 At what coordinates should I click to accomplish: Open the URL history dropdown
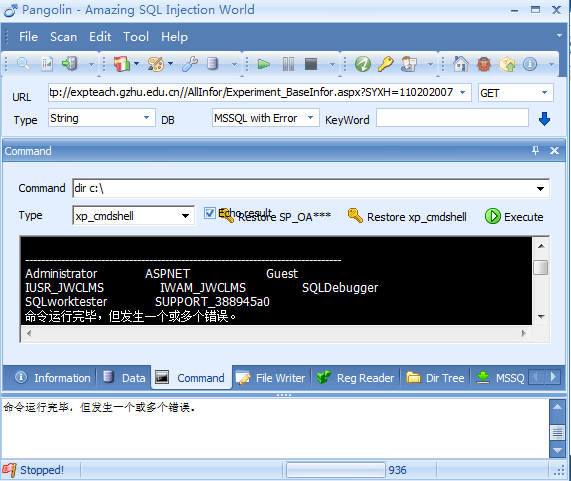point(462,92)
